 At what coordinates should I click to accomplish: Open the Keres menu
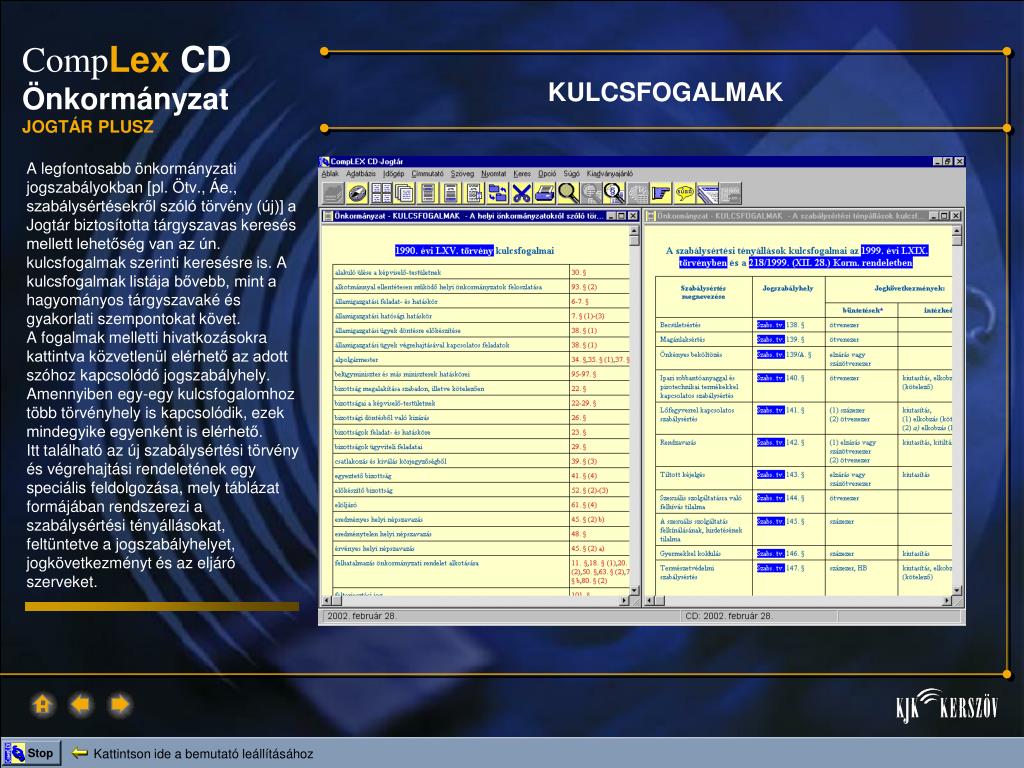tap(522, 174)
